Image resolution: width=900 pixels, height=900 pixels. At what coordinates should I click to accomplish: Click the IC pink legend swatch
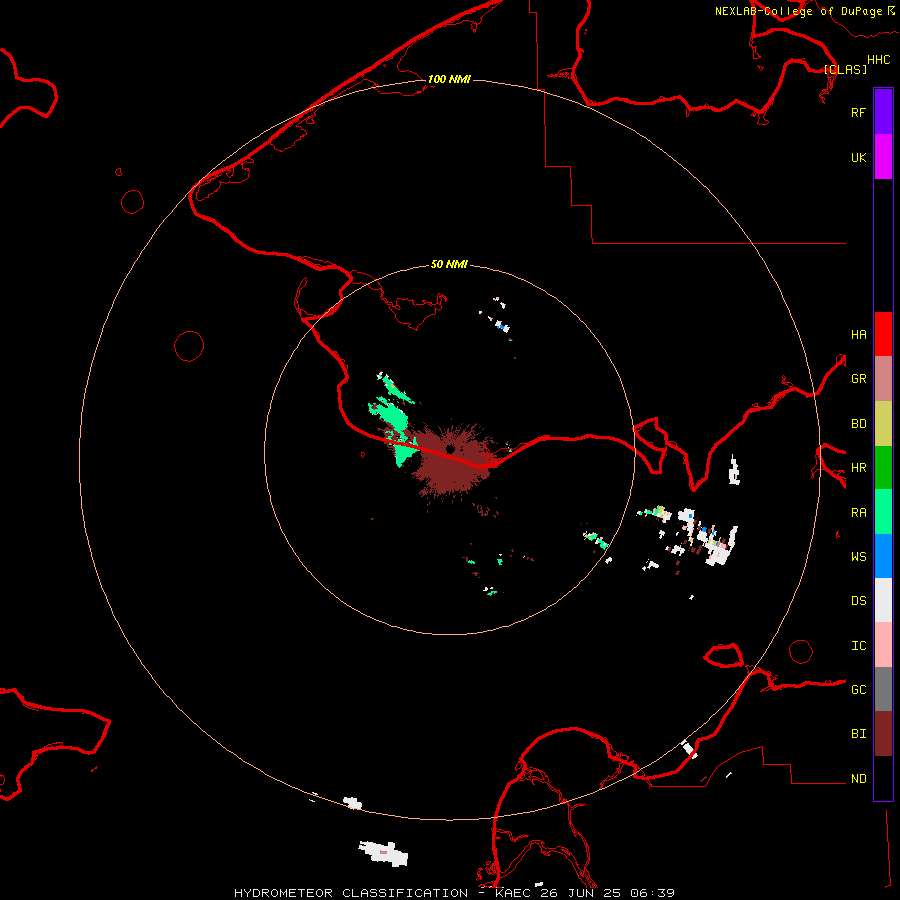tap(883, 645)
